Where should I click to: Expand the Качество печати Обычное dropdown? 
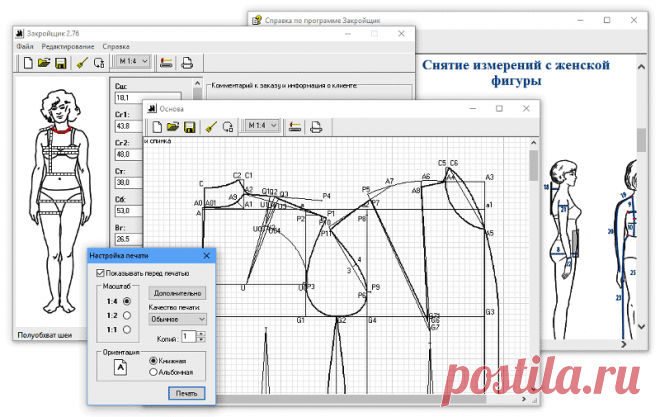pyautogui.click(x=177, y=319)
